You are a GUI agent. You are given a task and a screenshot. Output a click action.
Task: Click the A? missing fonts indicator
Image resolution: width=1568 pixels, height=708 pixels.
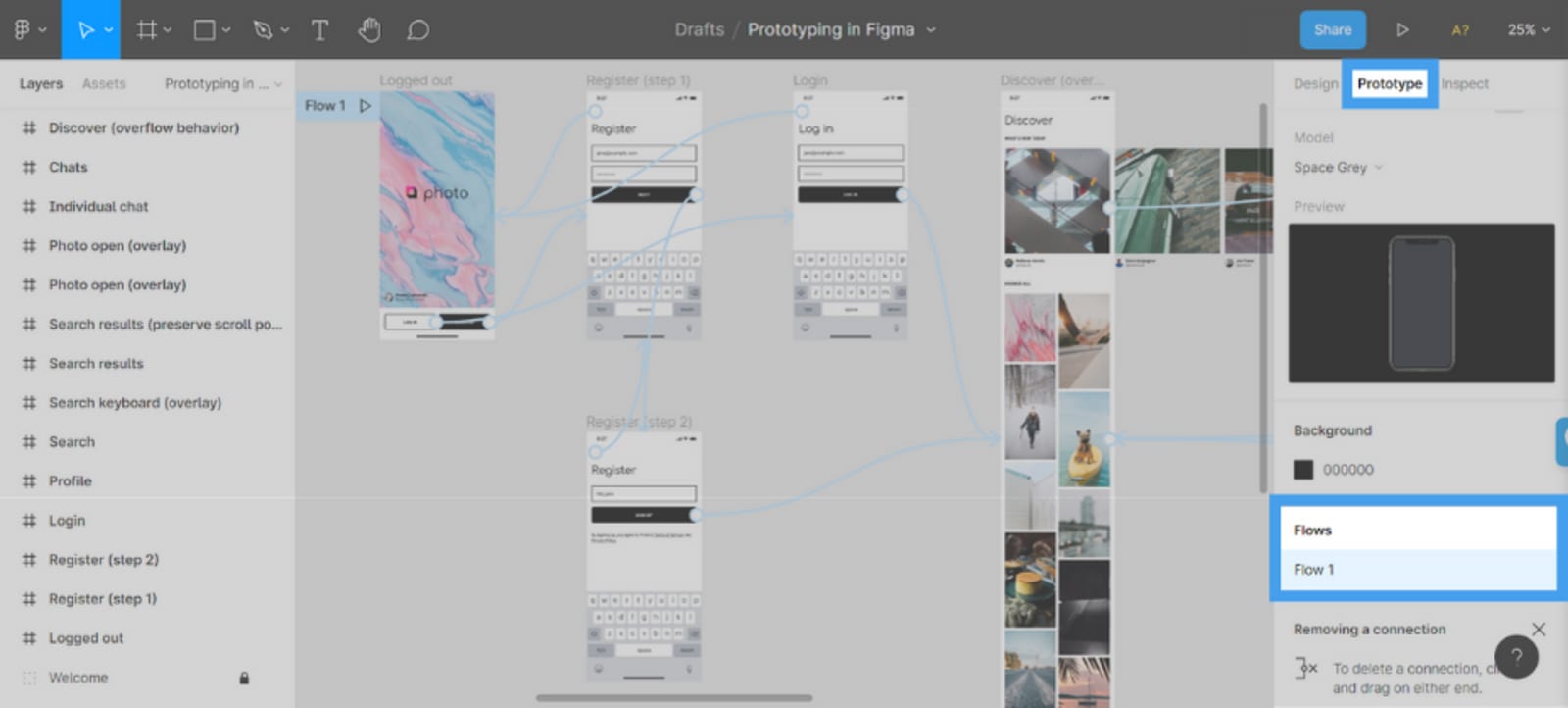(1460, 30)
